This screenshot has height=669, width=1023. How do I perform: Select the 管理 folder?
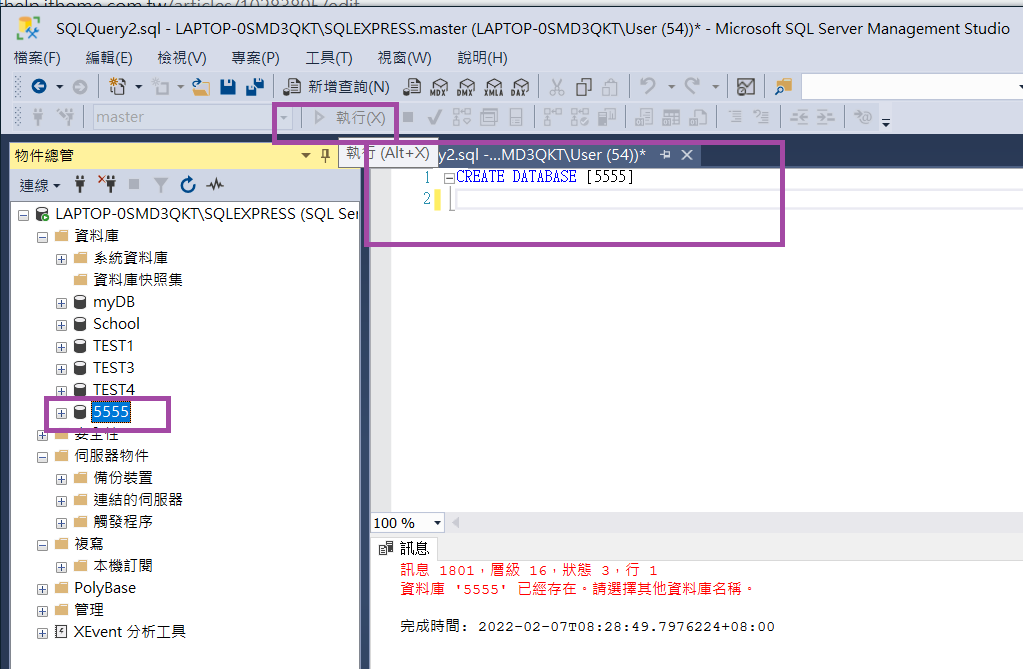89,610
